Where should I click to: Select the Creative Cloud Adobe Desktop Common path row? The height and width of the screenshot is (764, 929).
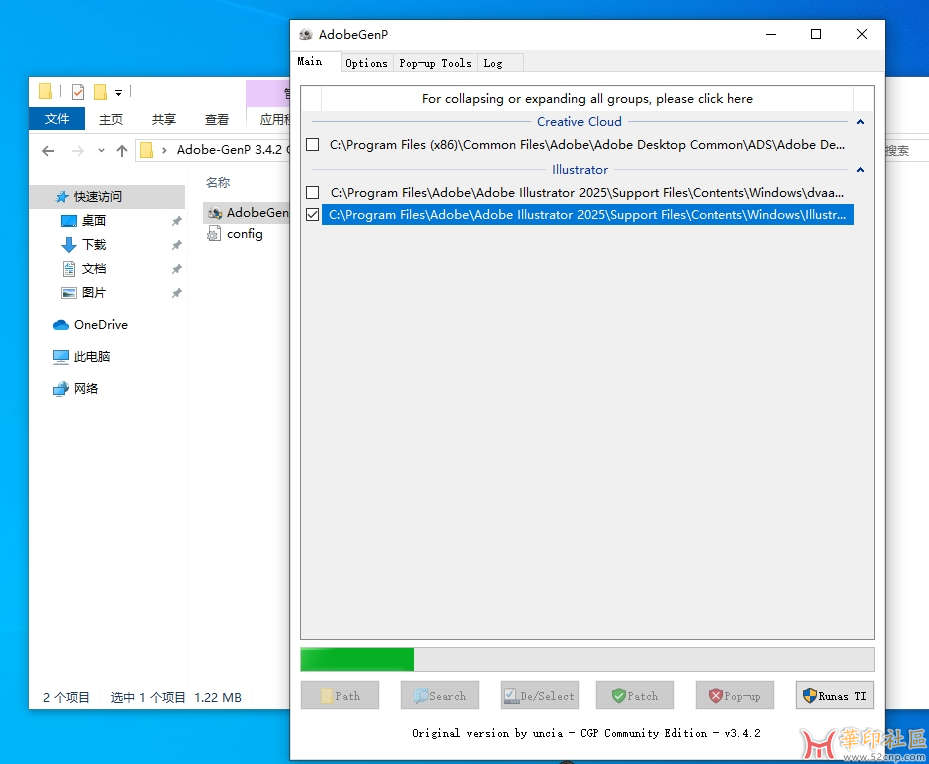[x=587, y=145]
